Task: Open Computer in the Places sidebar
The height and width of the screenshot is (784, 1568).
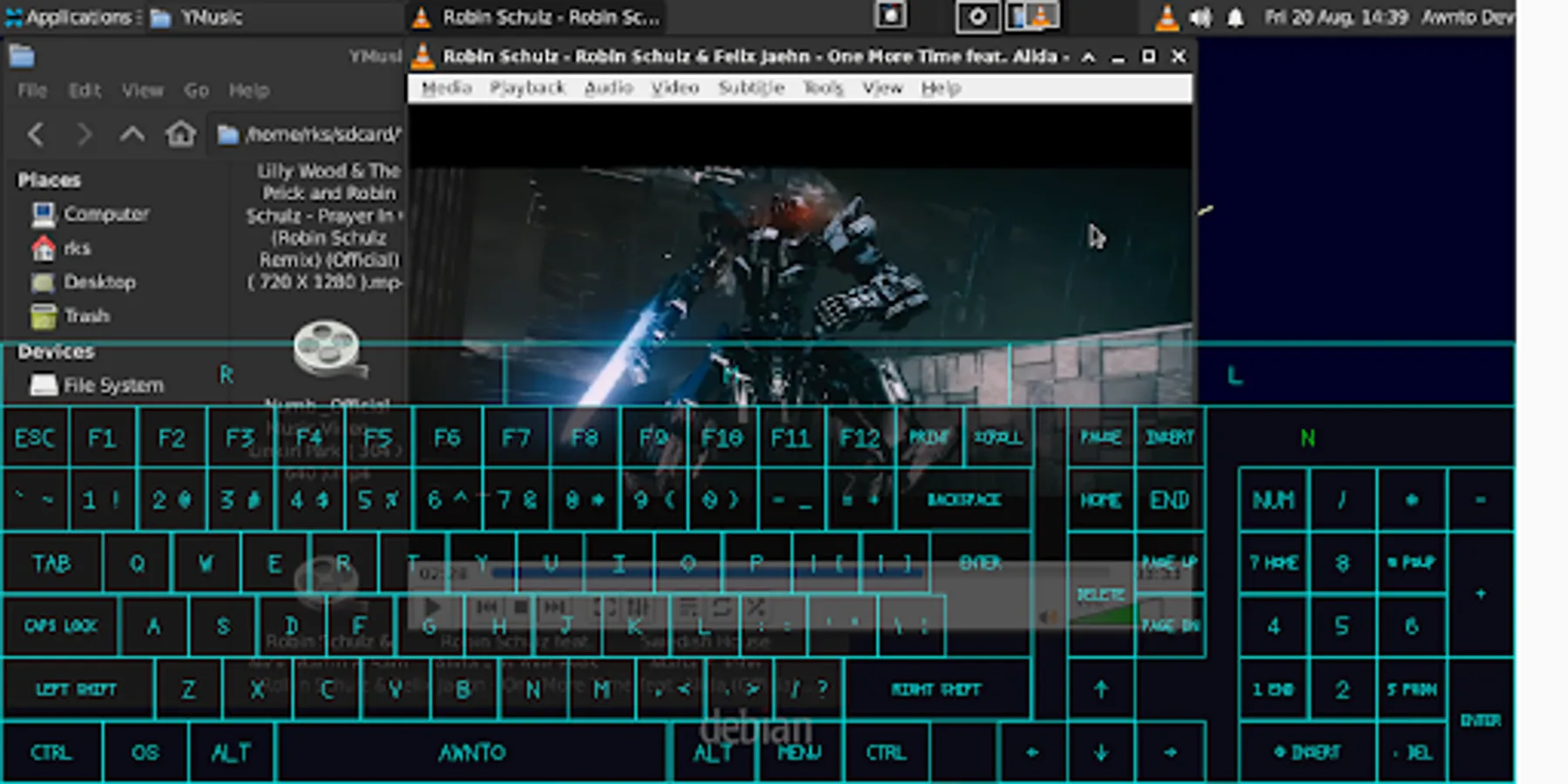Action: 91,213
